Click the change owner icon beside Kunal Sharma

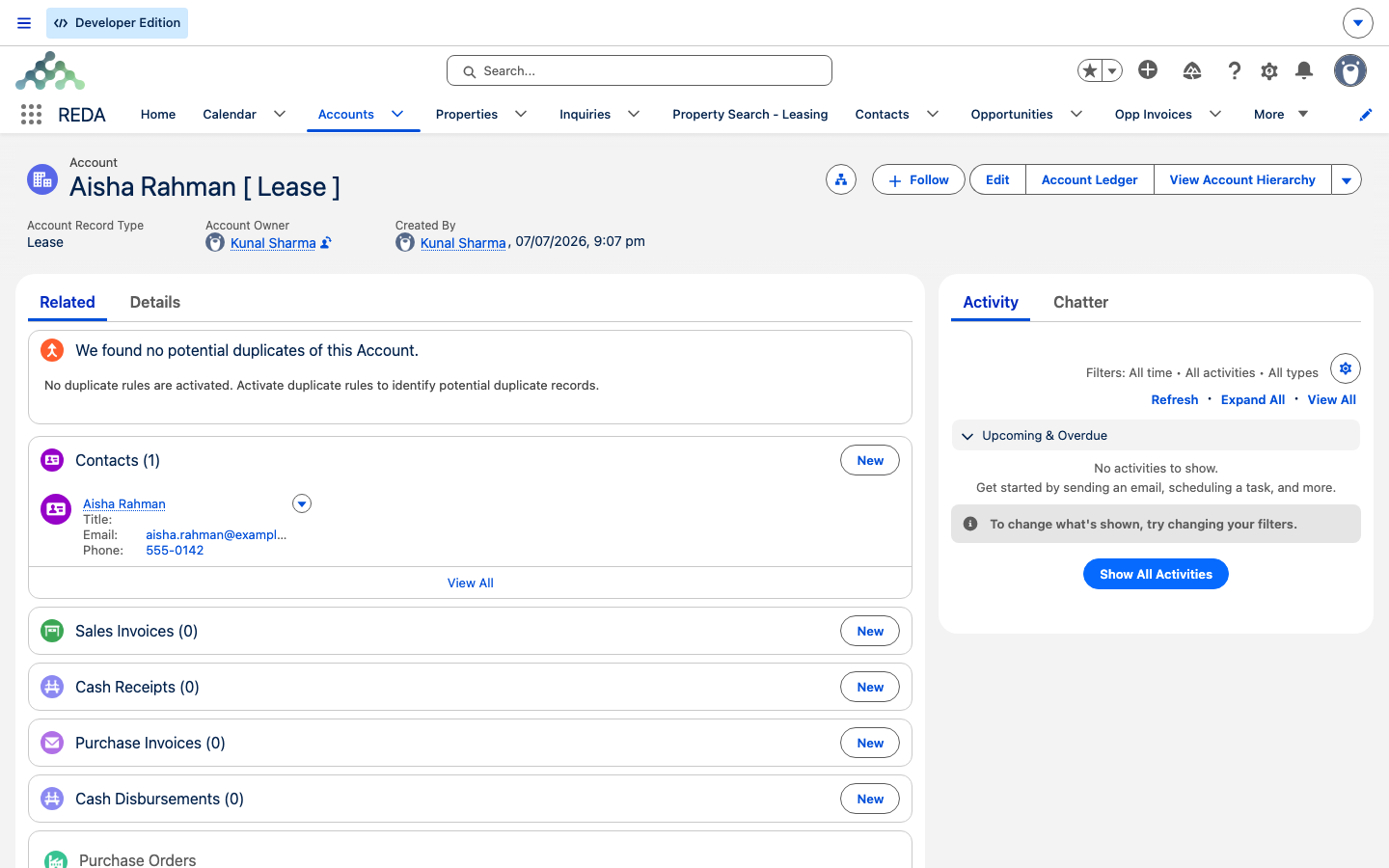click(326, 243)
